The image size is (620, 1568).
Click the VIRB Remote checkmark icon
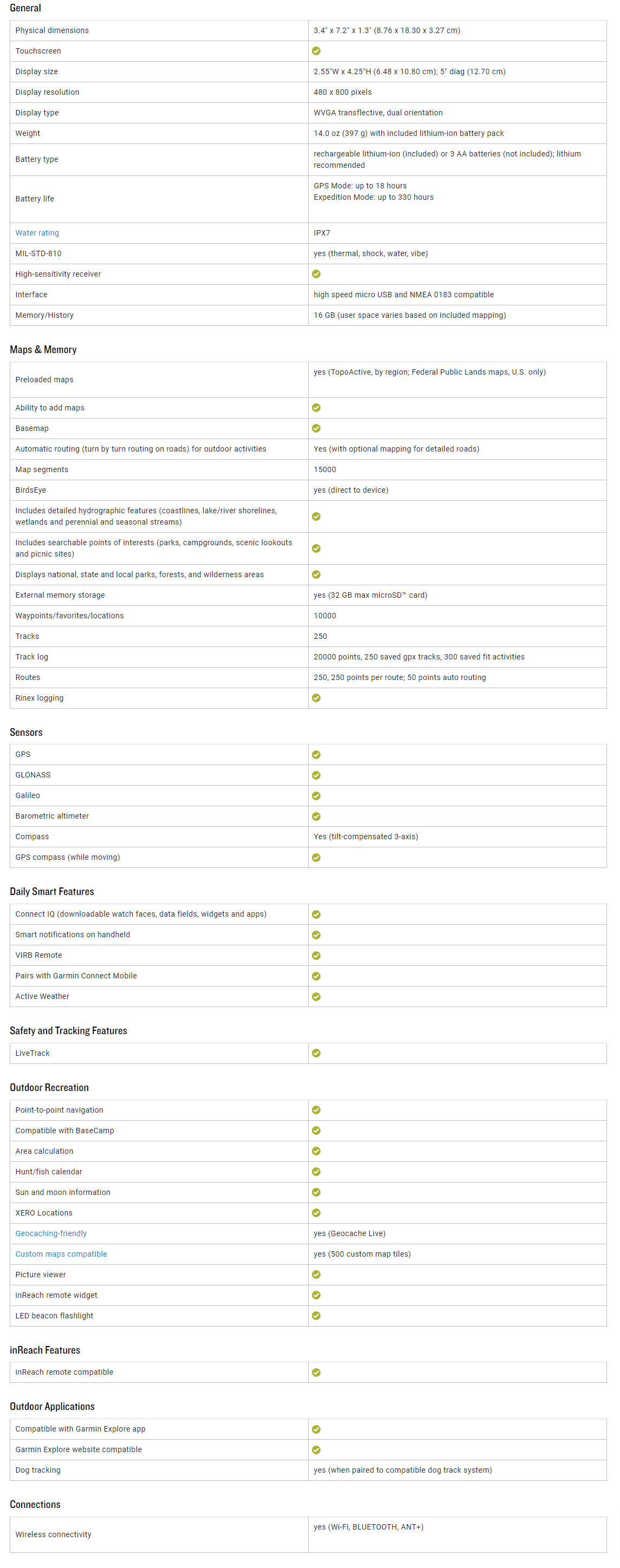[x=316, y=956]
